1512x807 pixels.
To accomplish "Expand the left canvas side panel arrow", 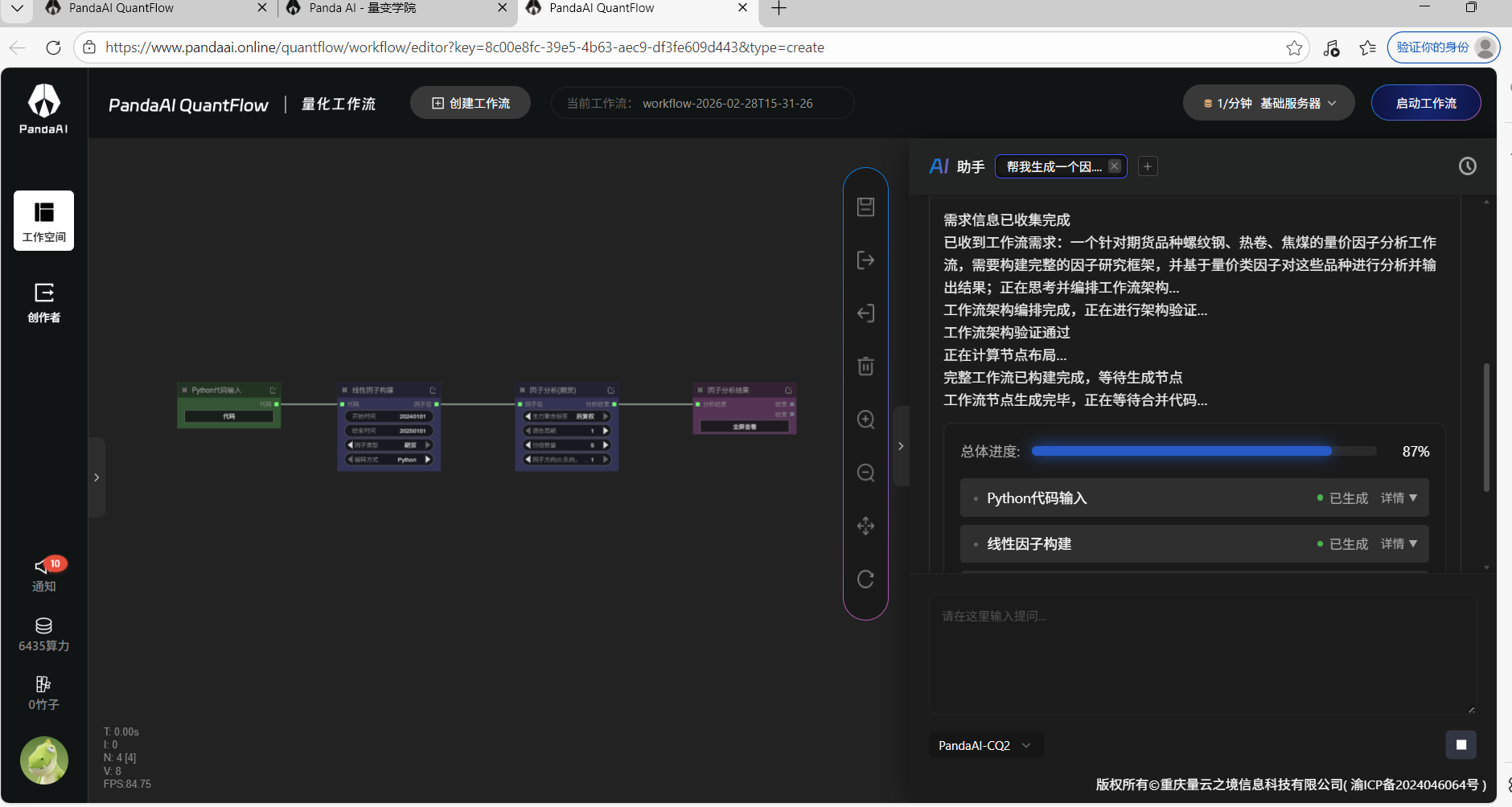I will 97,477.
